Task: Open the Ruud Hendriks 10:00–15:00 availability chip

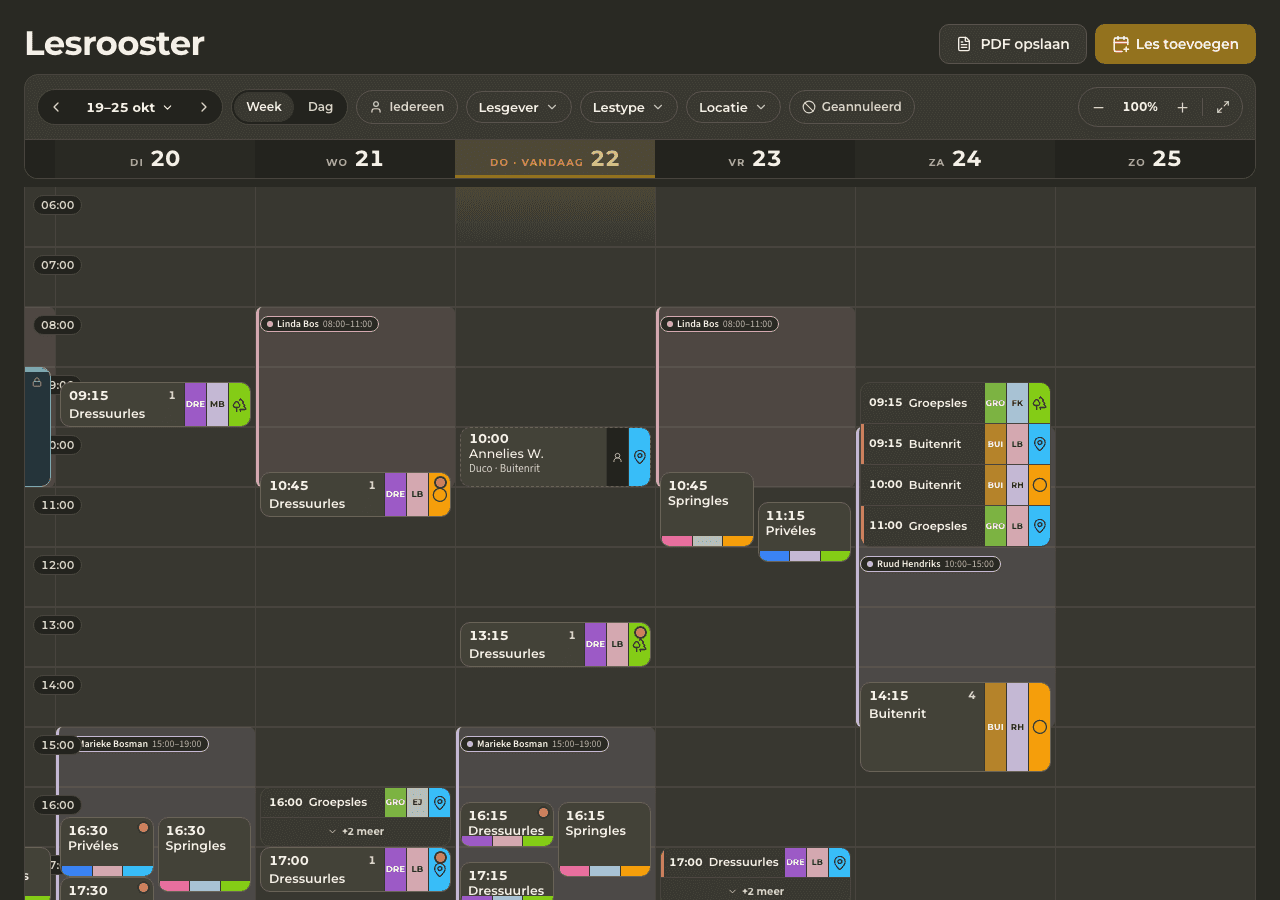Action: tap(930, 564)
